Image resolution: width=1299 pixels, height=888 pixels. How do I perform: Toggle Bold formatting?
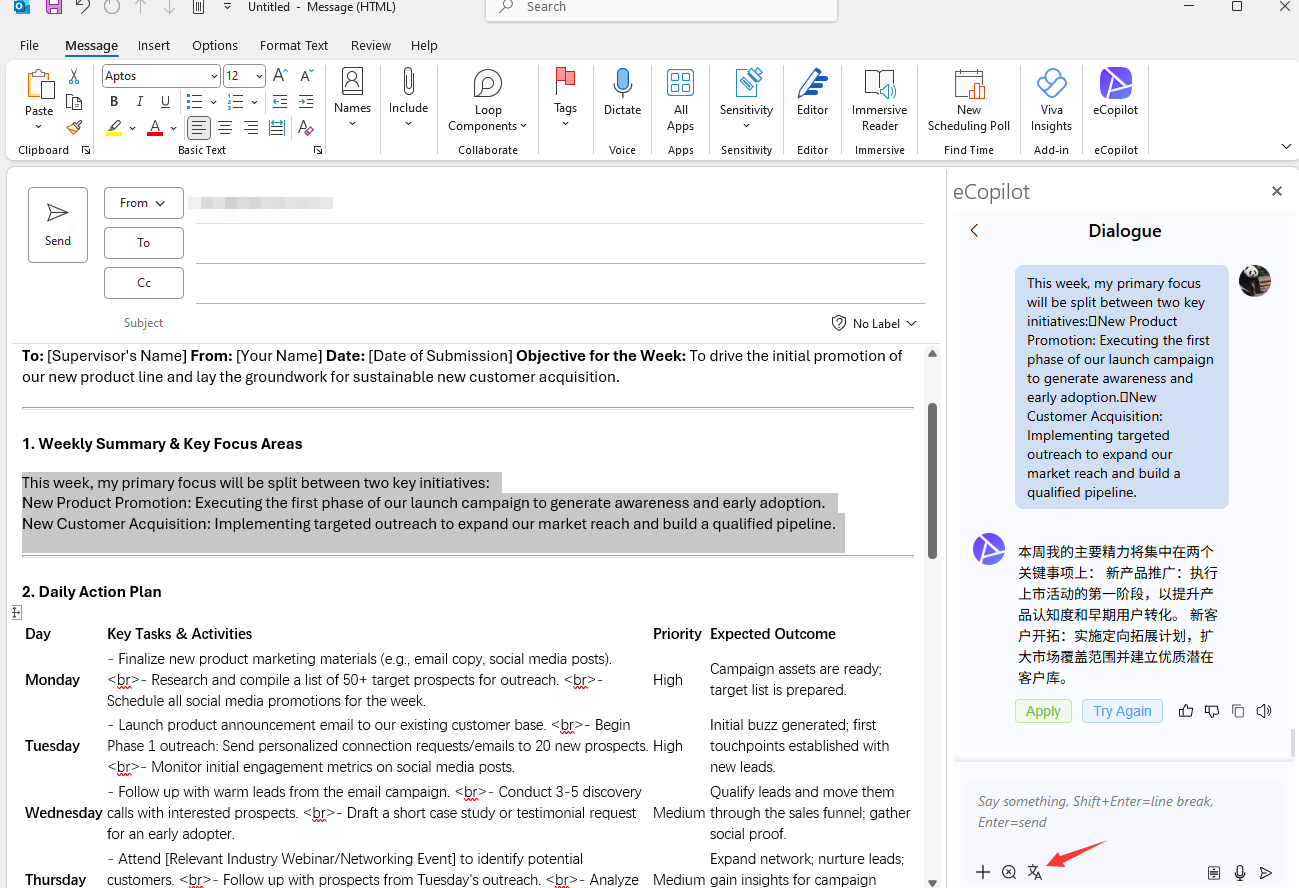114,101
